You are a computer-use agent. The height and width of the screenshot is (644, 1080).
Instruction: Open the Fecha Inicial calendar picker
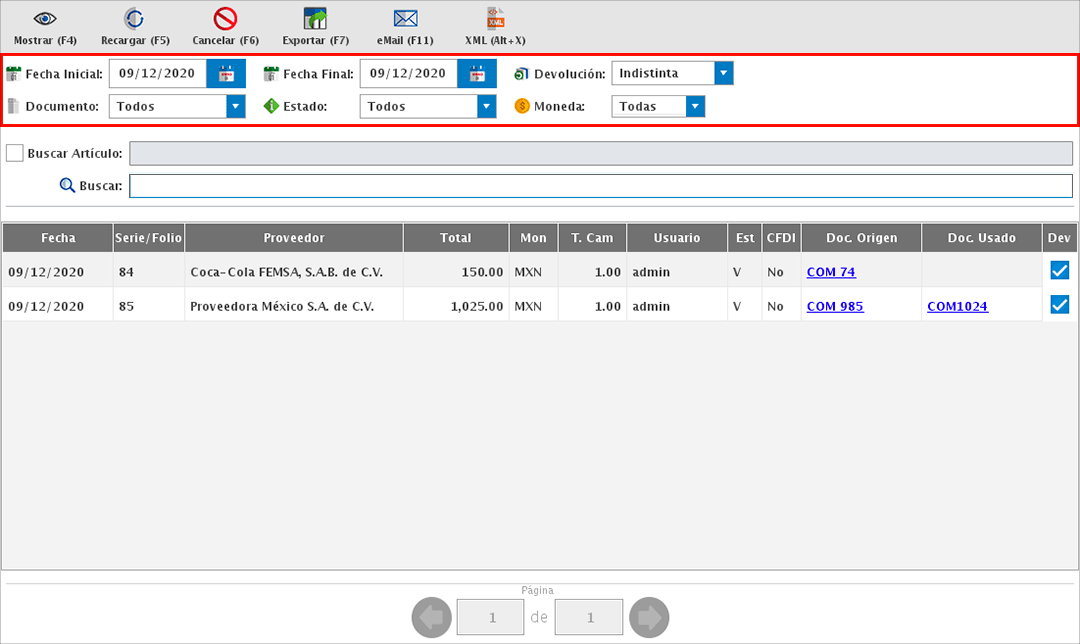pos(226,74)
